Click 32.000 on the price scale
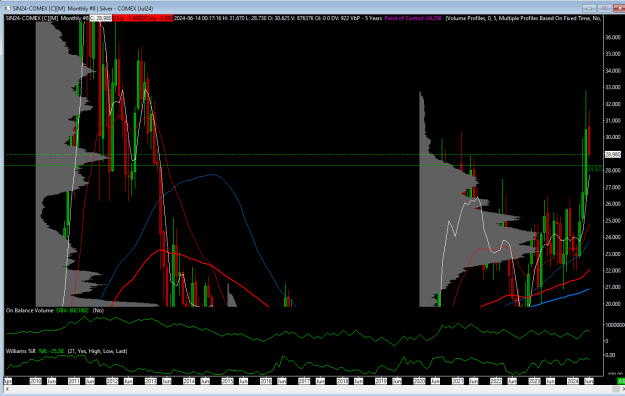This screenshot has width=625, height=396. (x=613, y=104)
